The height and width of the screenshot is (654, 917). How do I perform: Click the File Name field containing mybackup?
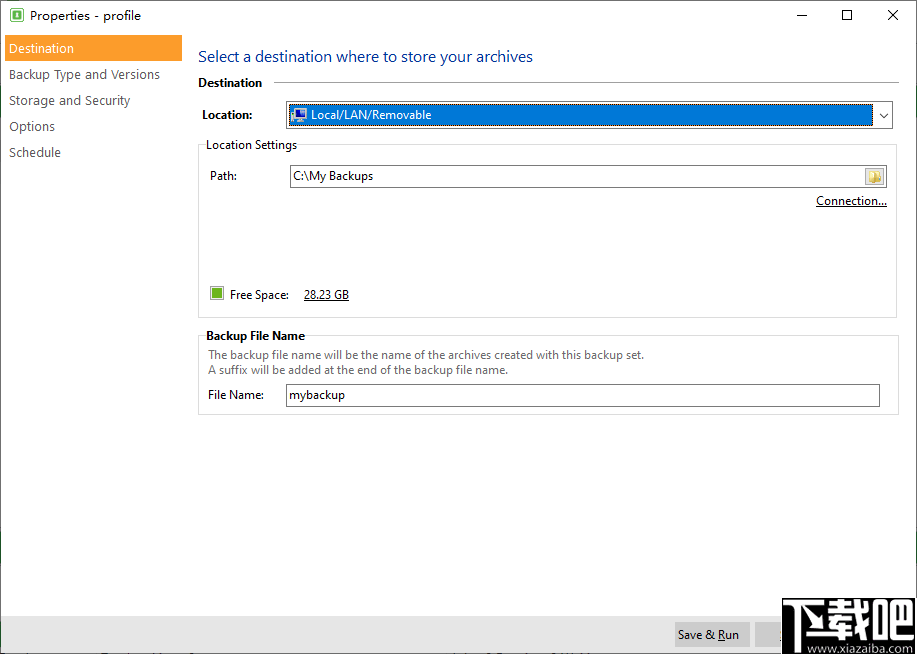582,395
